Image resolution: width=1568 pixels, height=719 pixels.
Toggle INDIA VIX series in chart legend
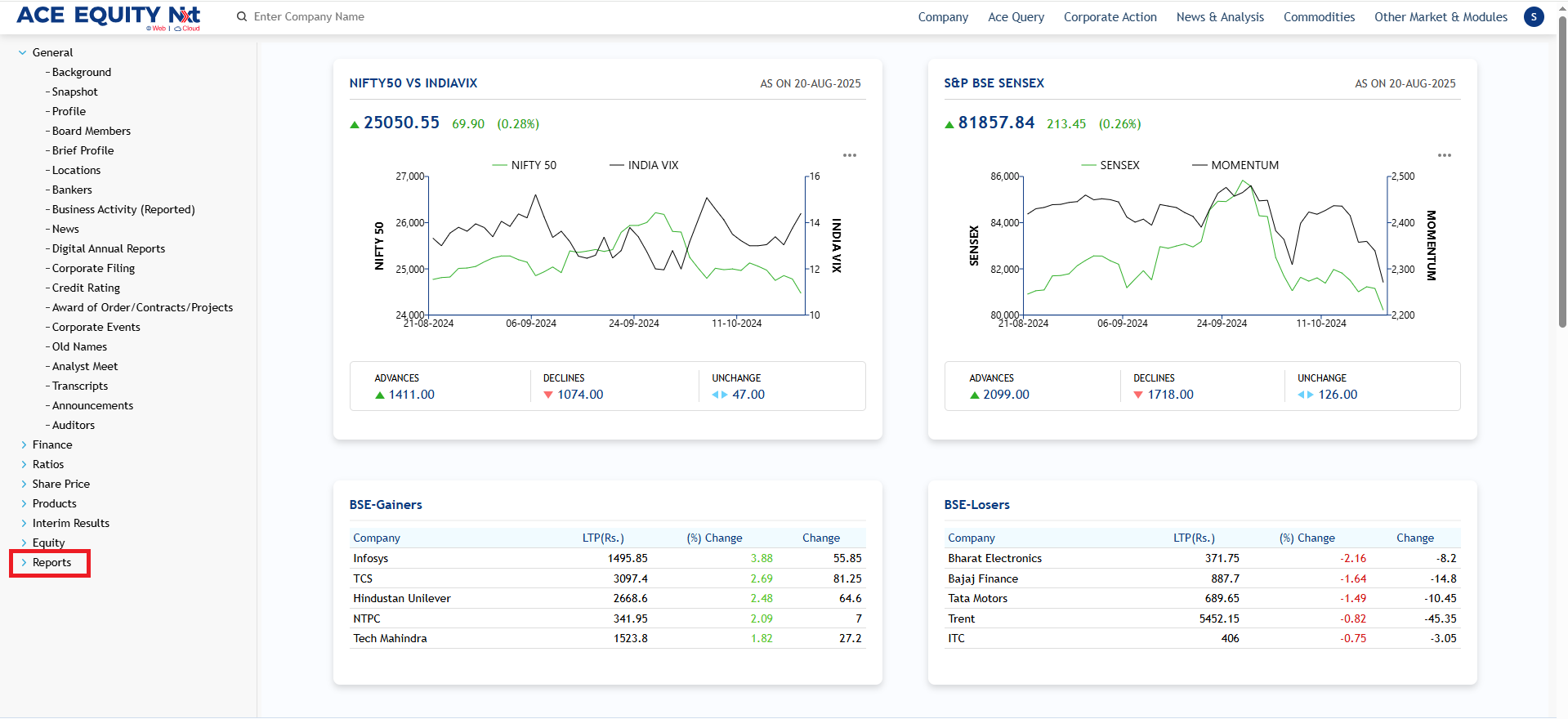point(644,165)
